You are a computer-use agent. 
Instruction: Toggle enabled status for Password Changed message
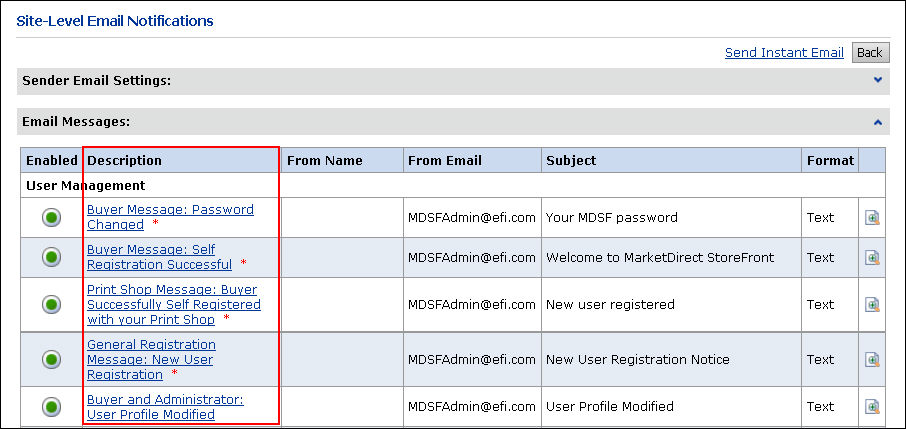tap(51, 218)
